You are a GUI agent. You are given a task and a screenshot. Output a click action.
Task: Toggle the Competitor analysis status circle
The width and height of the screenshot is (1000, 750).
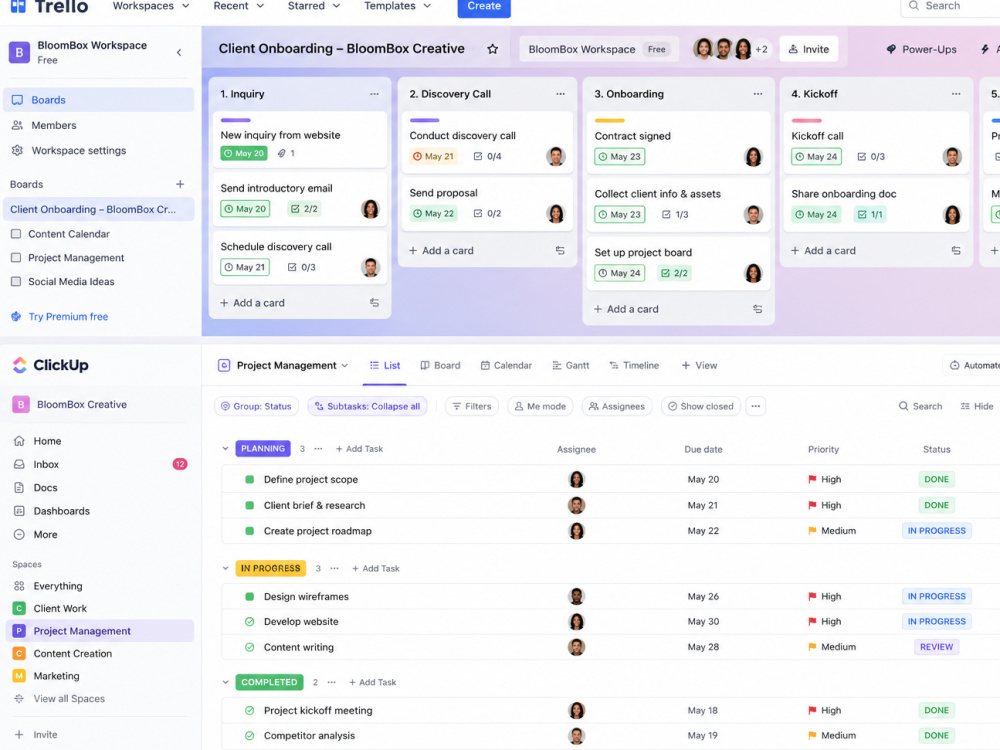pos(249,735)
